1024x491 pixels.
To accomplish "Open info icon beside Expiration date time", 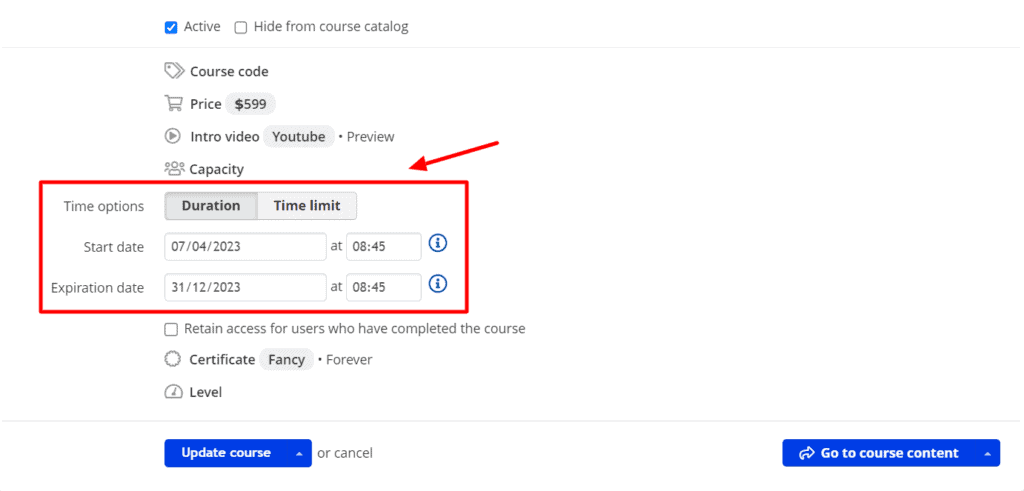I will point(437,285).
